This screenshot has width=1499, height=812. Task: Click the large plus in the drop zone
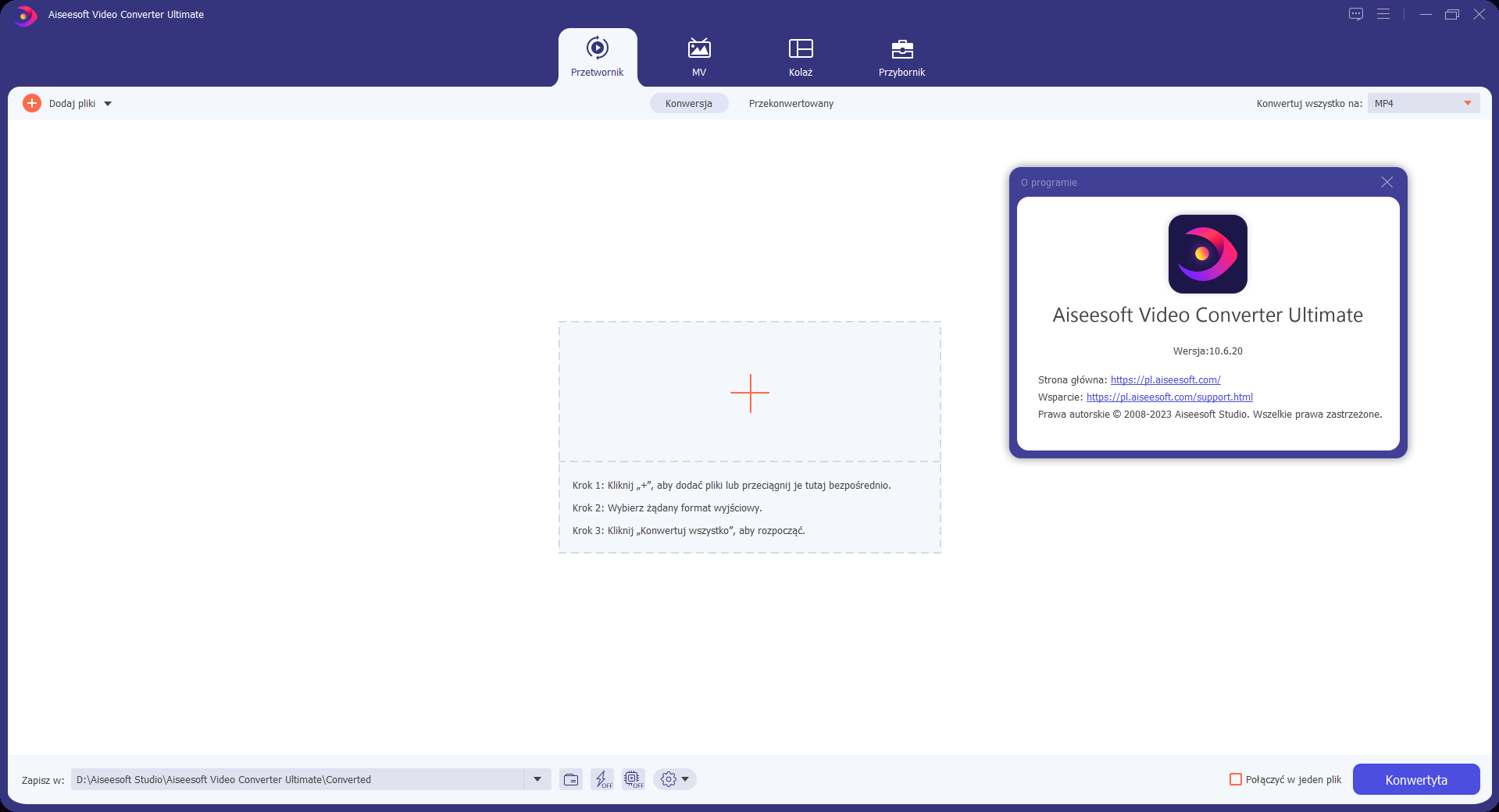click(750, 393)
